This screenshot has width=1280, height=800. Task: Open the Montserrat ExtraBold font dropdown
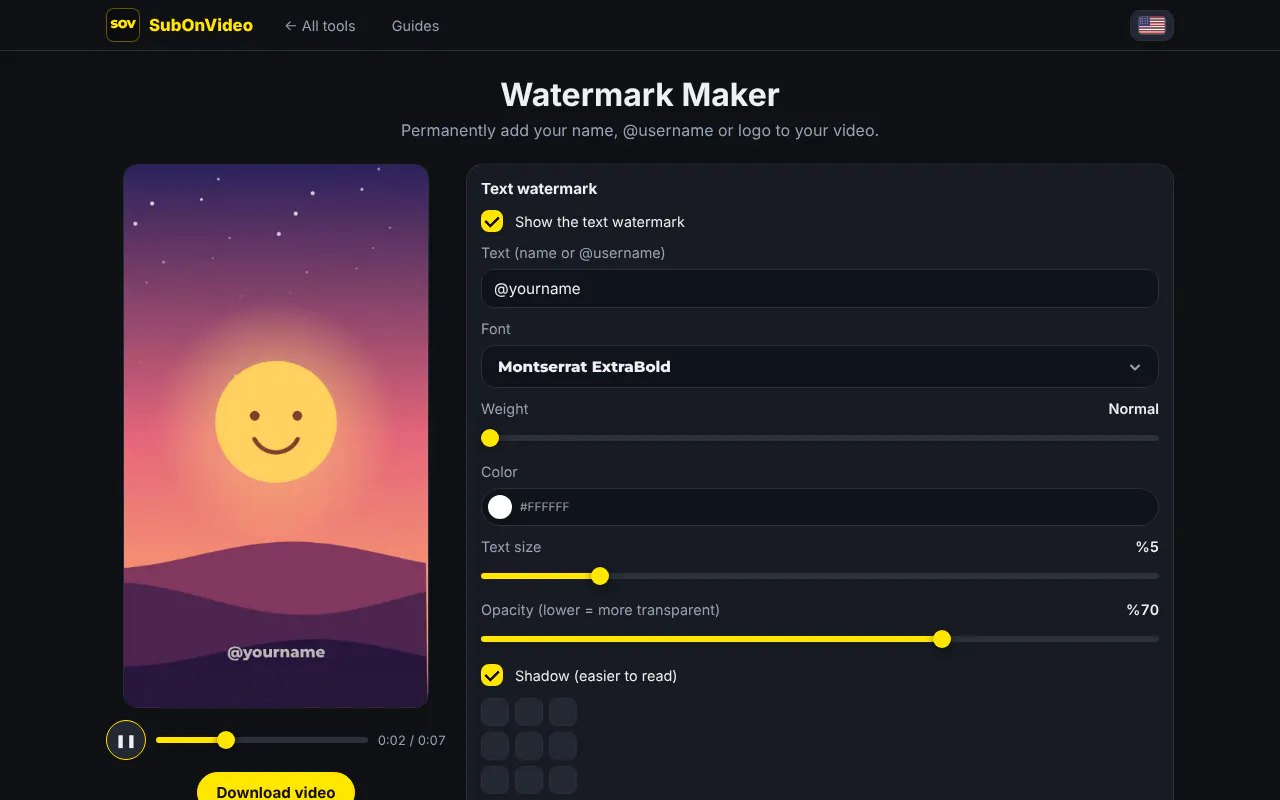click(820, 367)
